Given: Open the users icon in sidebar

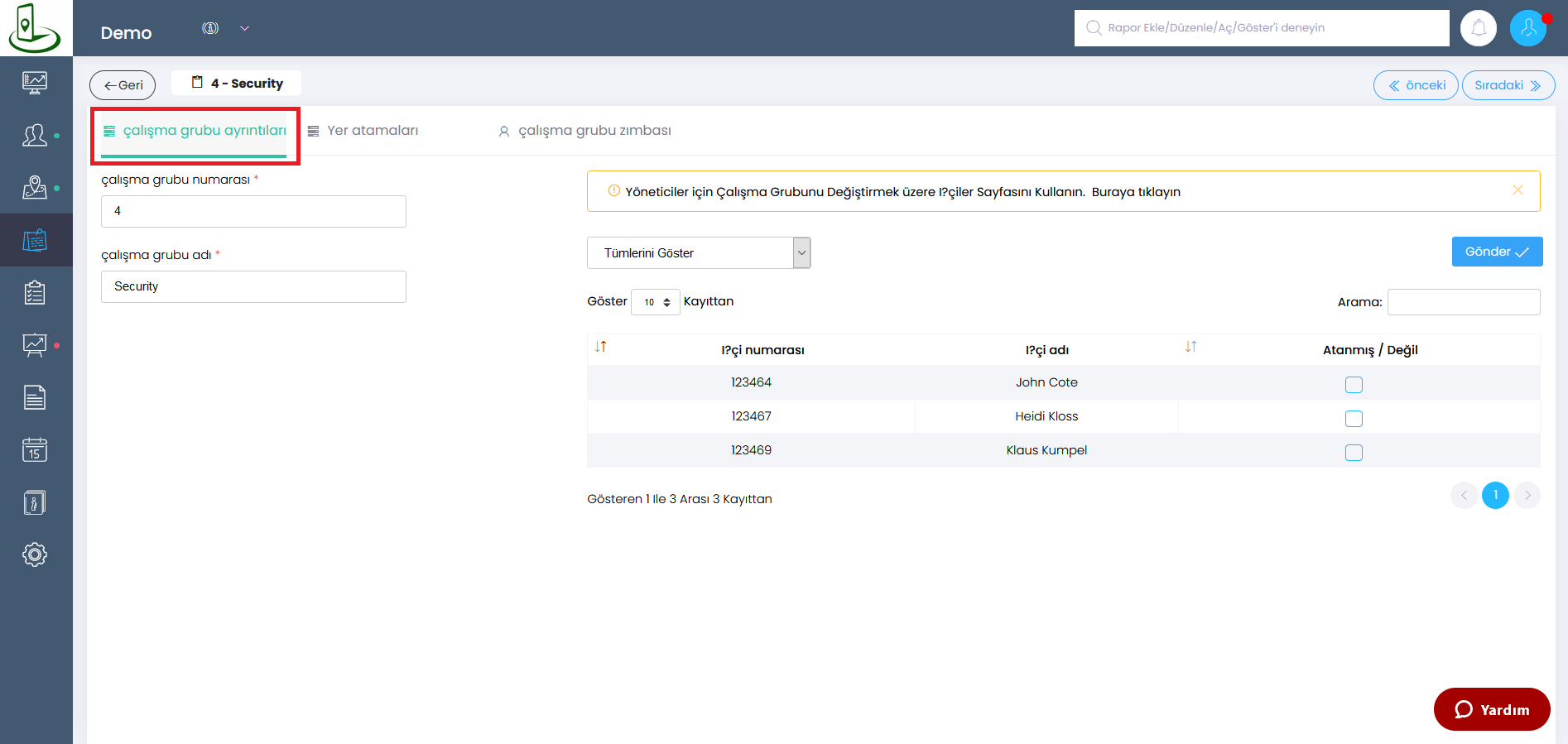Looking at the screenshot, I should (x=35, y=135).
